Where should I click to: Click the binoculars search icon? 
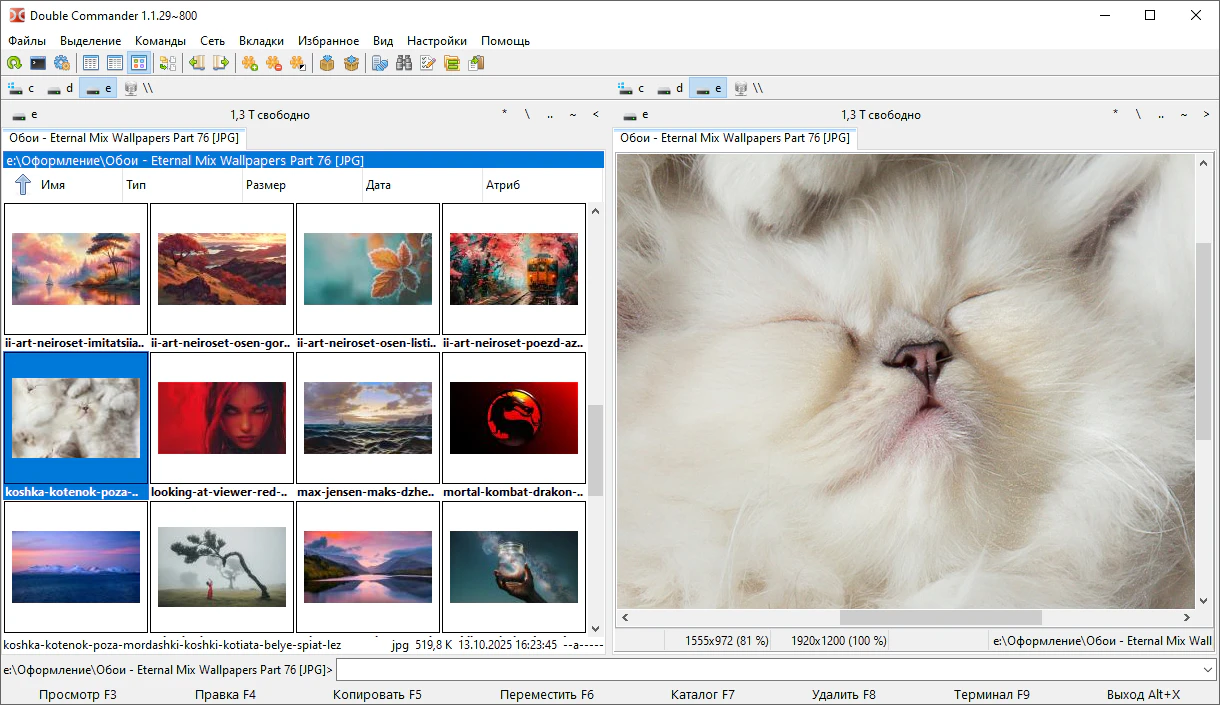404,63
